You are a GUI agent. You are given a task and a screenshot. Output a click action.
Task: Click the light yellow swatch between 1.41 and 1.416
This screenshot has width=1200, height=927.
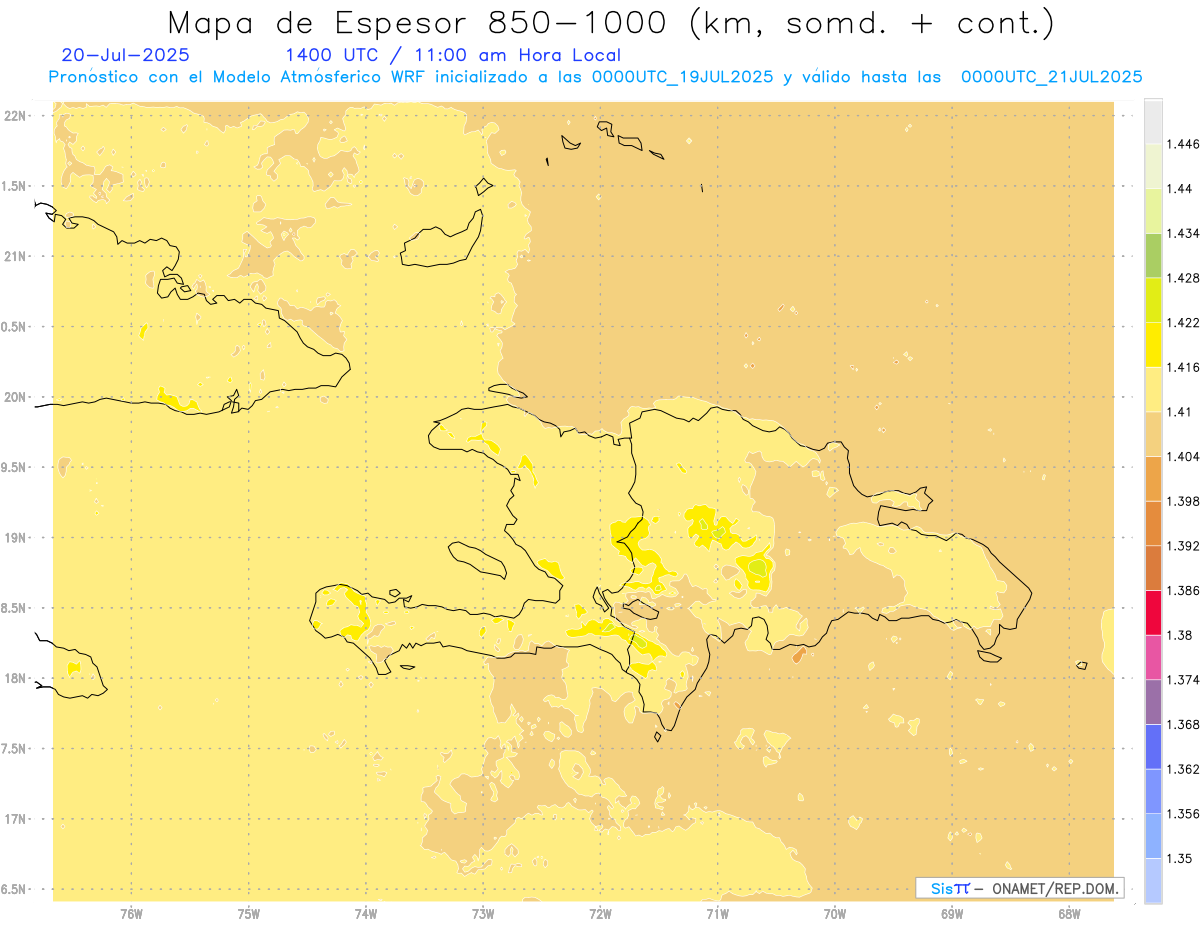[1153, 389]
